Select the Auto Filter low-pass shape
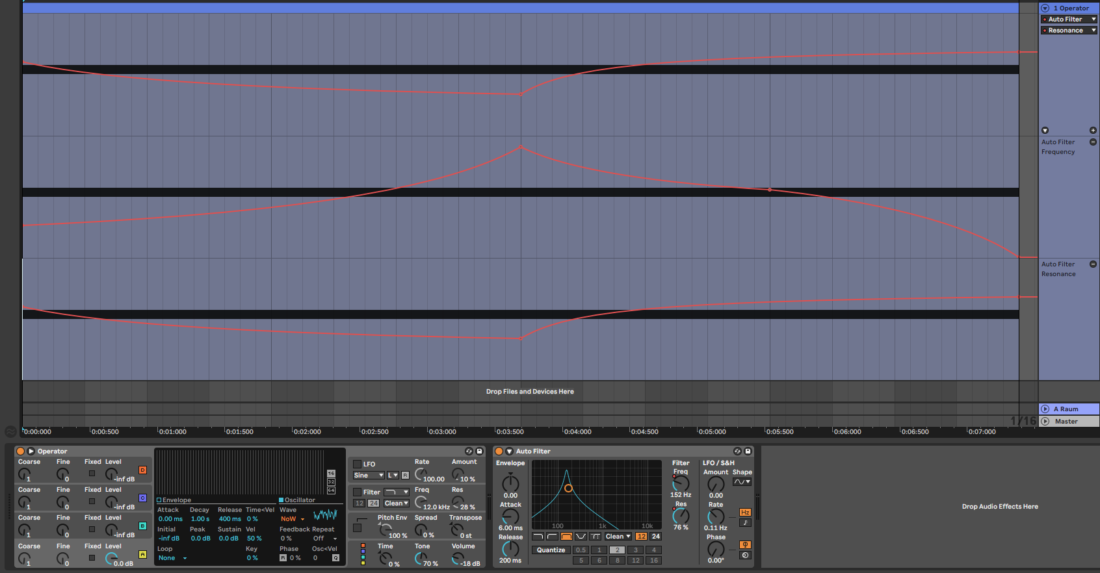This screenshot has height=573, width=1100. tap(538, 537)
